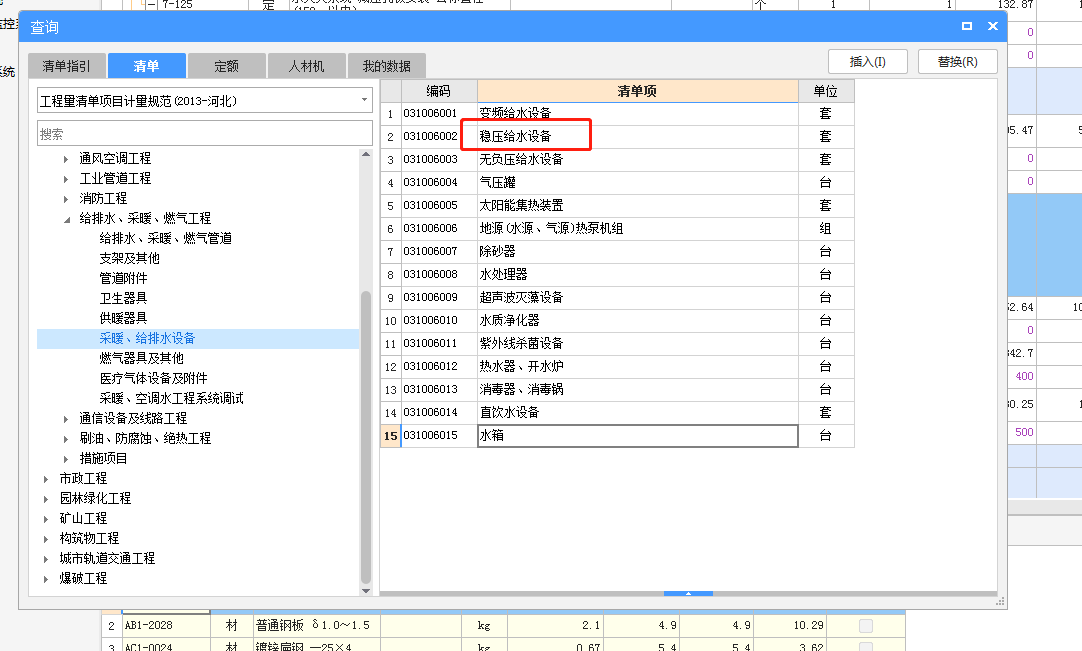Click the 搜索 input field
1082x651 pixels.
click(205, 134)
